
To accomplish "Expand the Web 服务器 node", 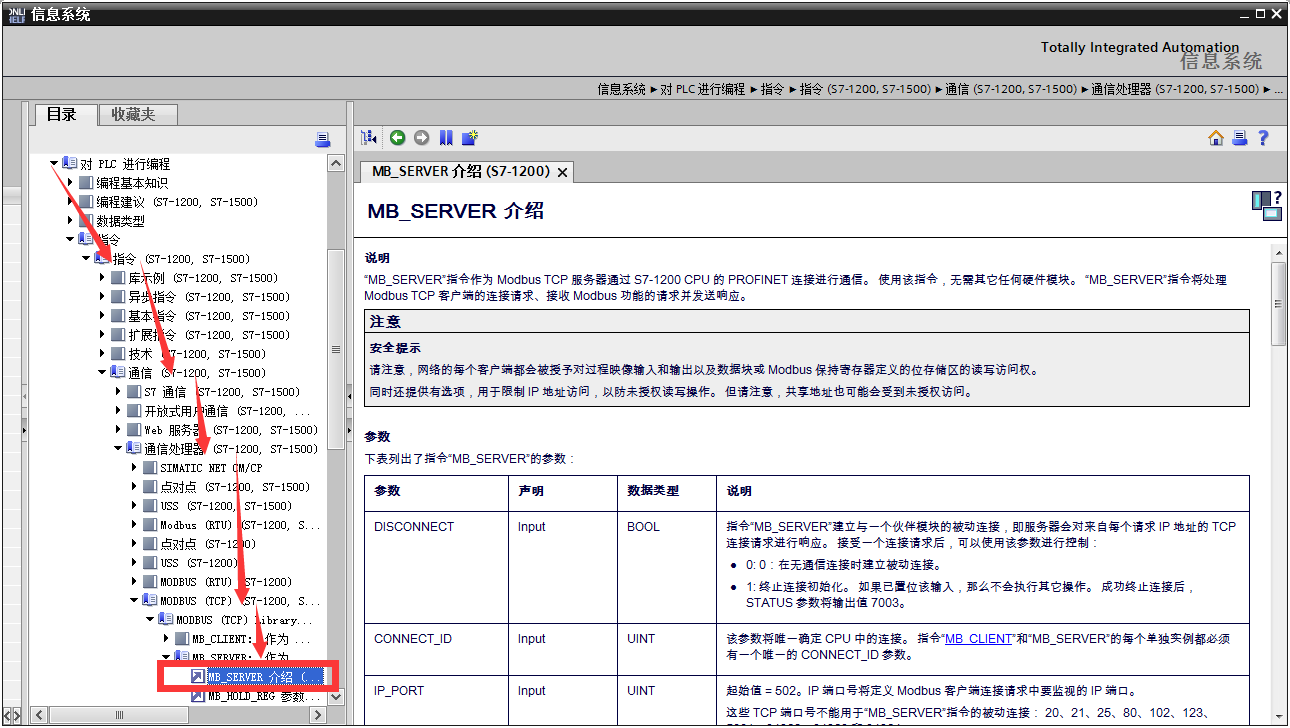I will pos(118,430).
